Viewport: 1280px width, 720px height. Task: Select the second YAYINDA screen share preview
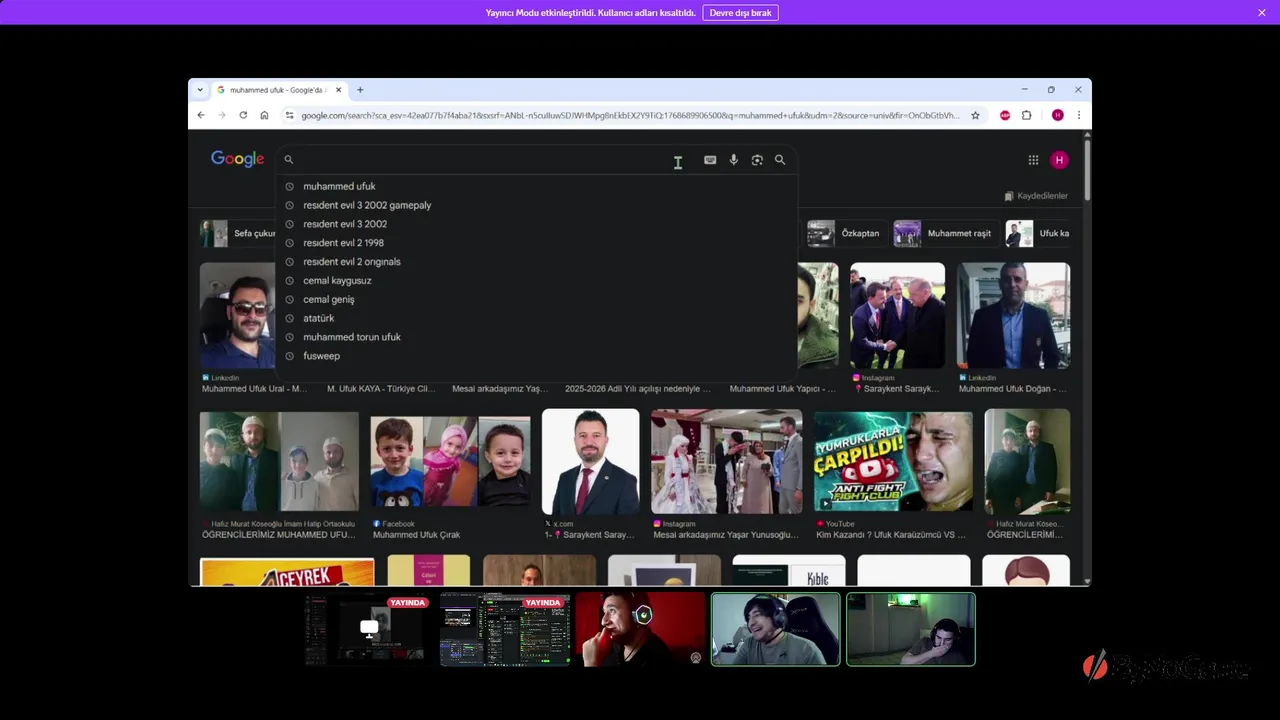pos(505,630)
